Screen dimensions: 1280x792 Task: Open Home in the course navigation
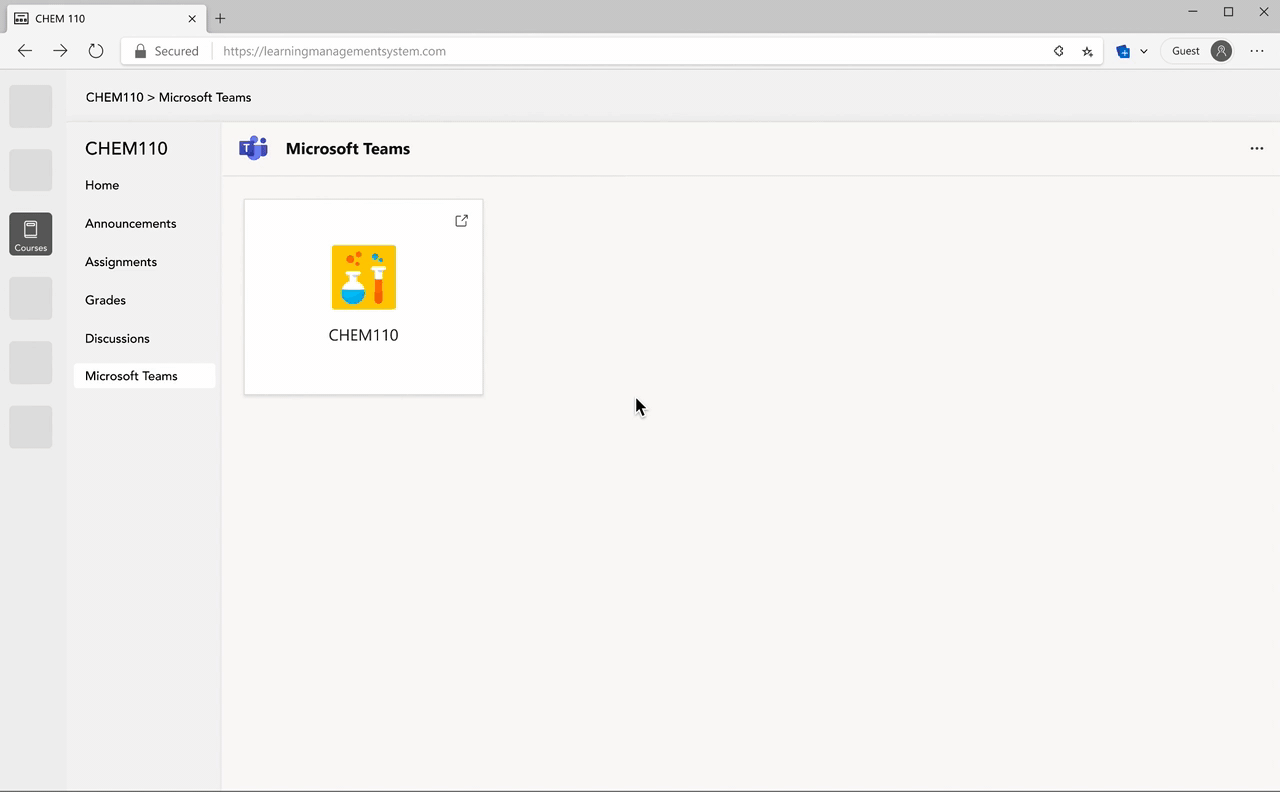[102, 185]
